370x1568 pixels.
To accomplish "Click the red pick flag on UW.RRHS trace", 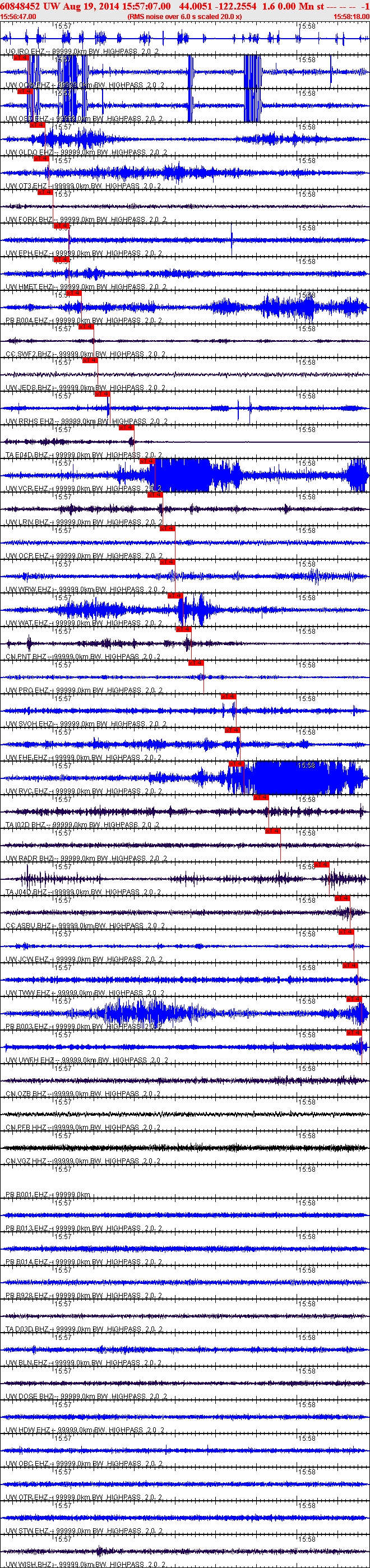I will pos(101,395).
